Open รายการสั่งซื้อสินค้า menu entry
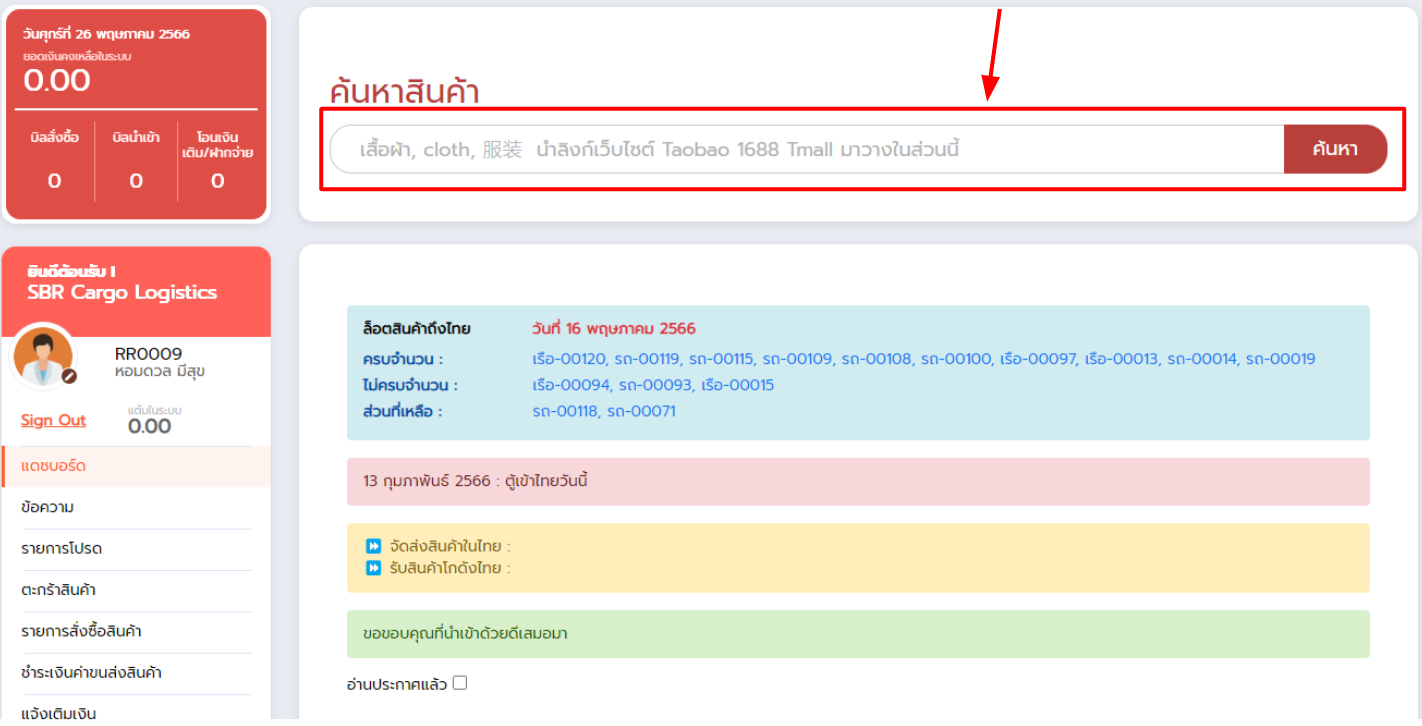This screenshot has width=1422, height=726. click(x=81, y=631)
